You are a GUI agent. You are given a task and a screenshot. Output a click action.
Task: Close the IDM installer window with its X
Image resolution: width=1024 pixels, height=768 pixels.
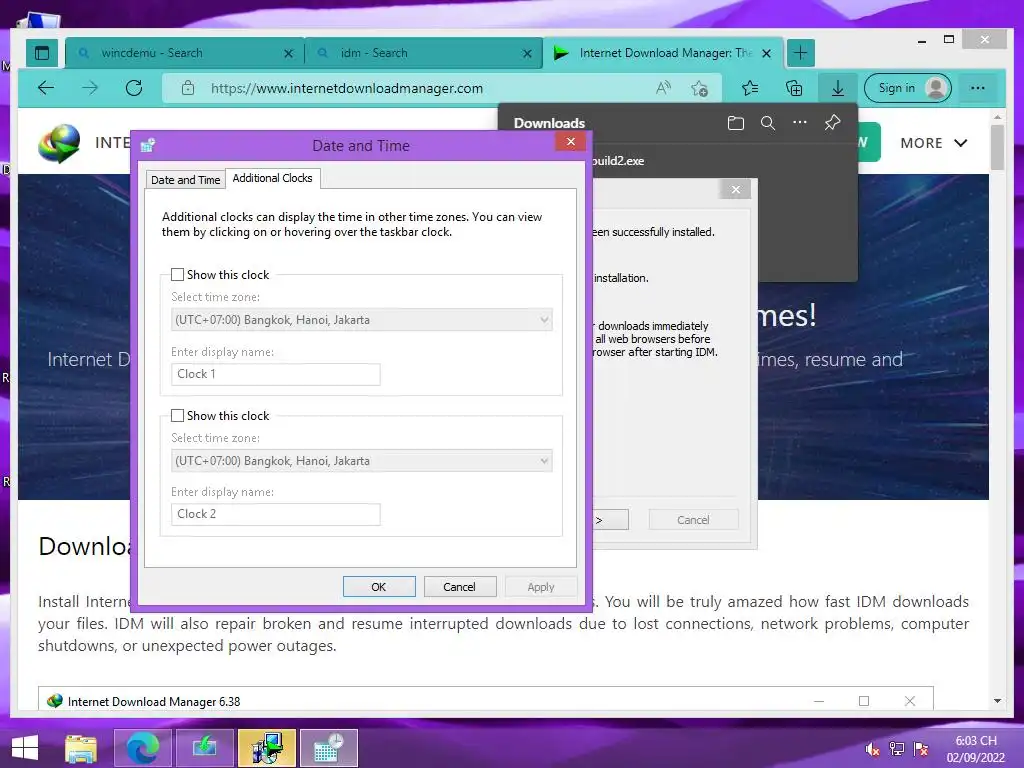(736, 189)
